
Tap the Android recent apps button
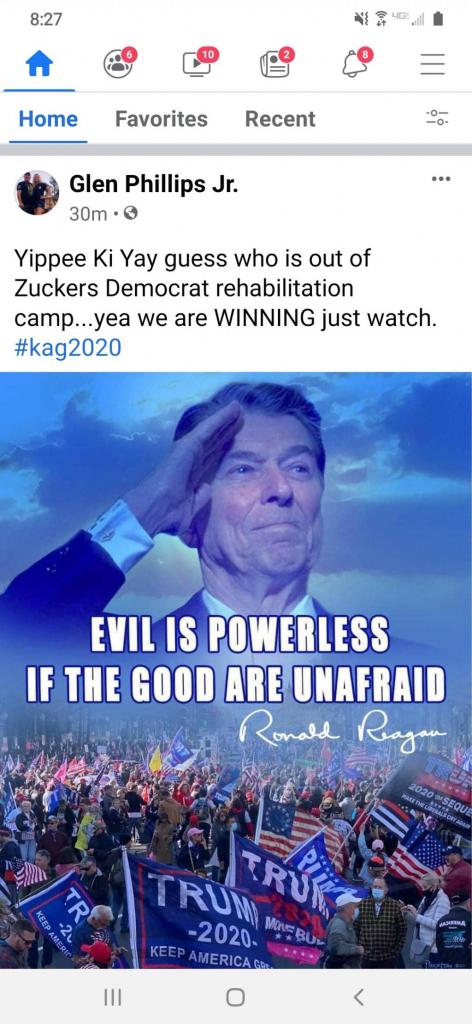click(x=113, y=997)
